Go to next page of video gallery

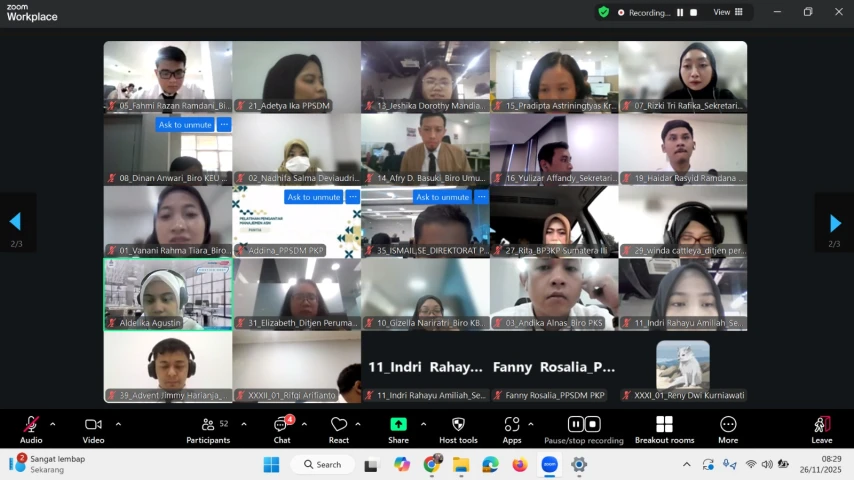835,223
